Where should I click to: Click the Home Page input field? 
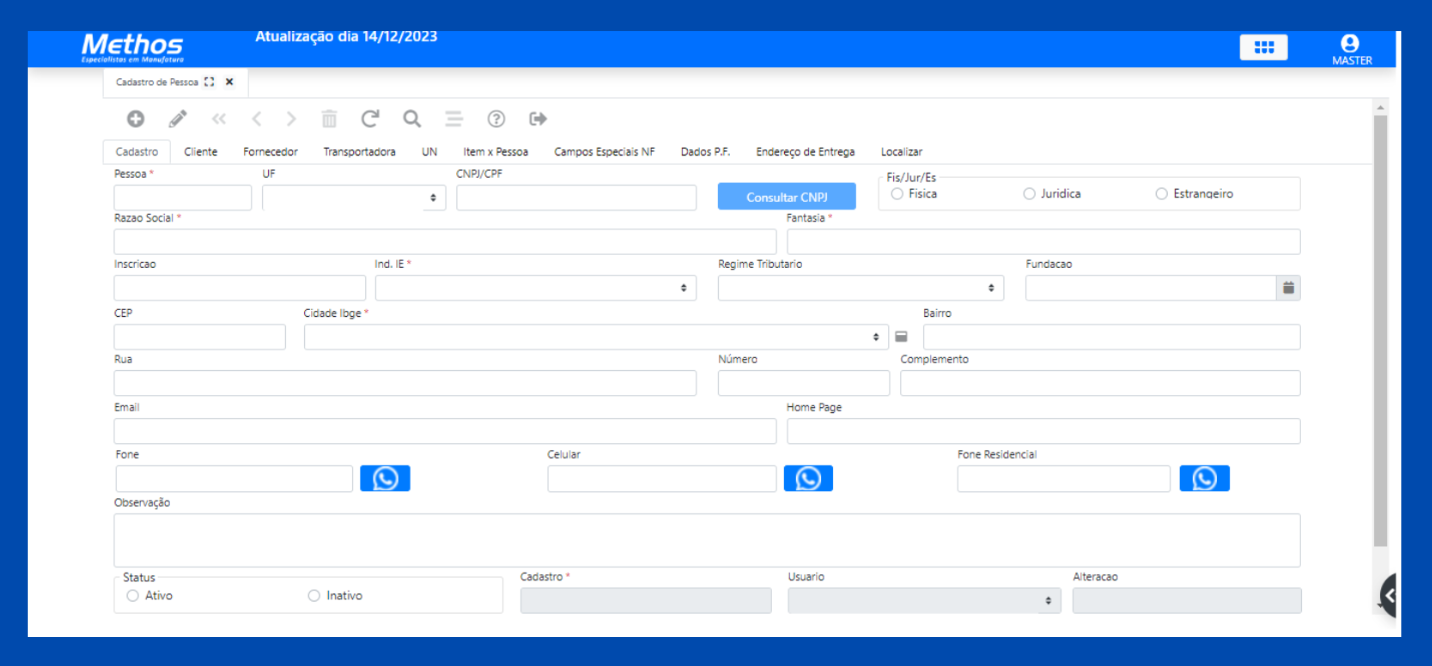[1044, 431]
